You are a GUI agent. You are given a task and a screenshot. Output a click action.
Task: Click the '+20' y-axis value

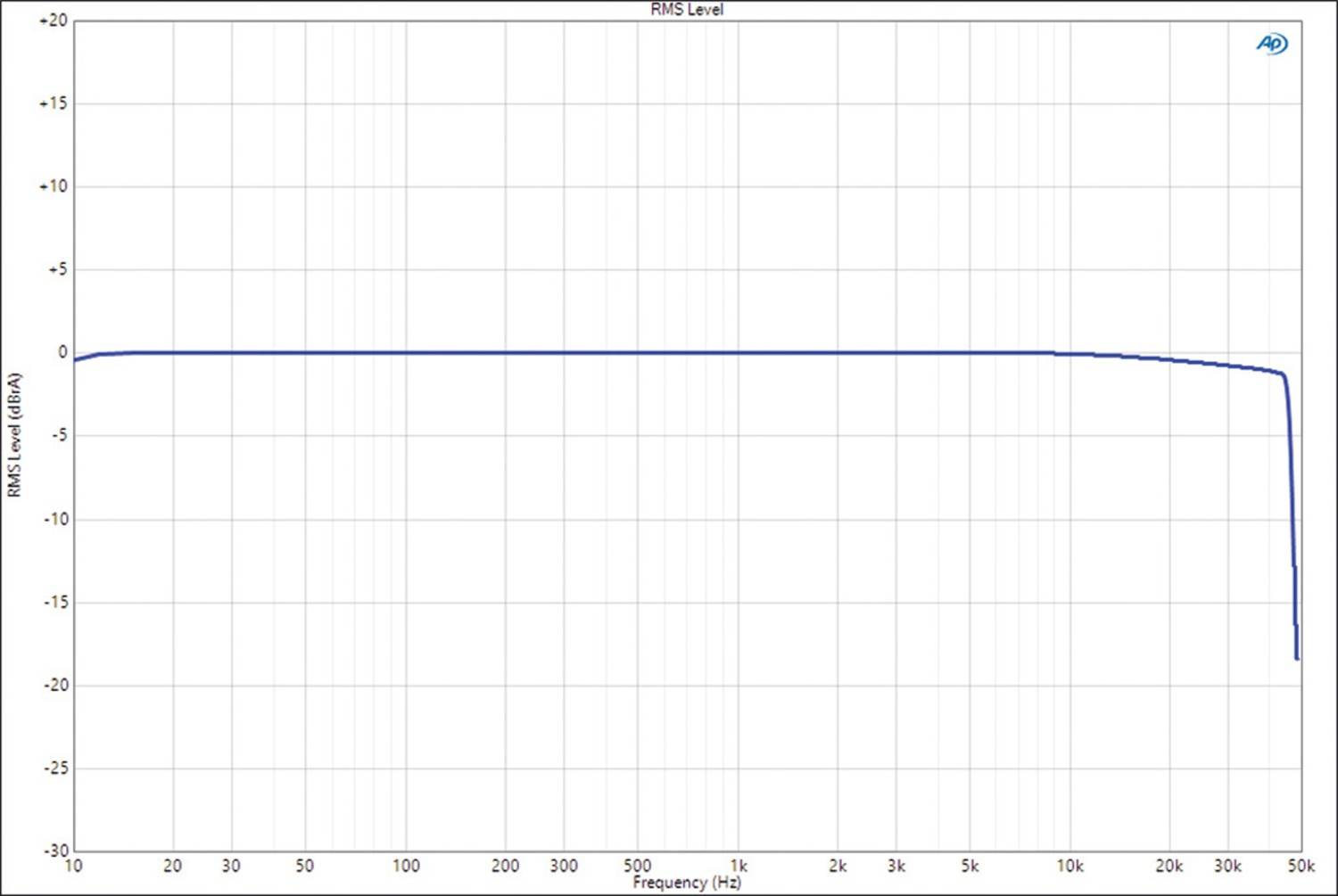pyautogui.click(x=54, y=21)
